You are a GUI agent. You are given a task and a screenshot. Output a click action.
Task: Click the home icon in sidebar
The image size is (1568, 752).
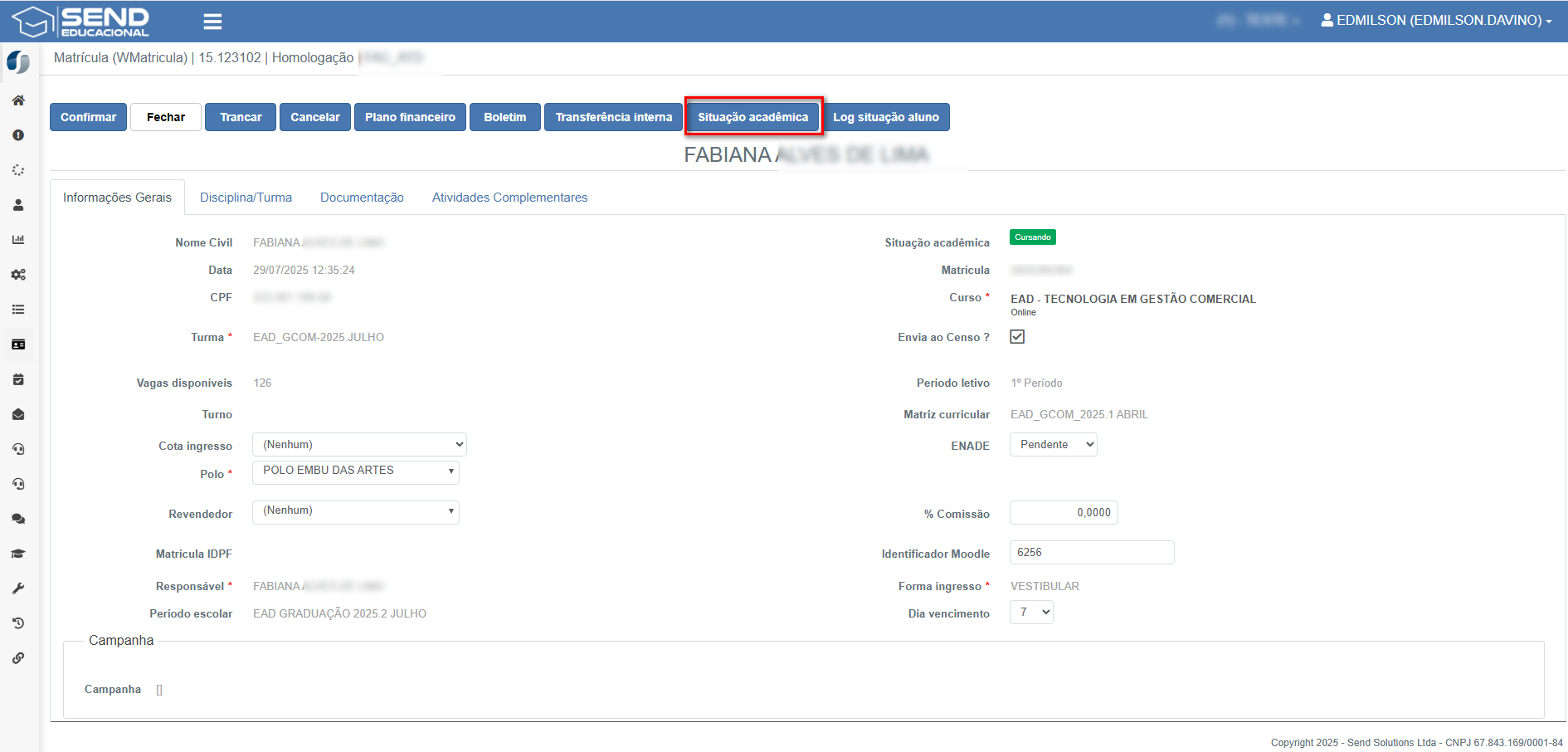coord(18,100)
